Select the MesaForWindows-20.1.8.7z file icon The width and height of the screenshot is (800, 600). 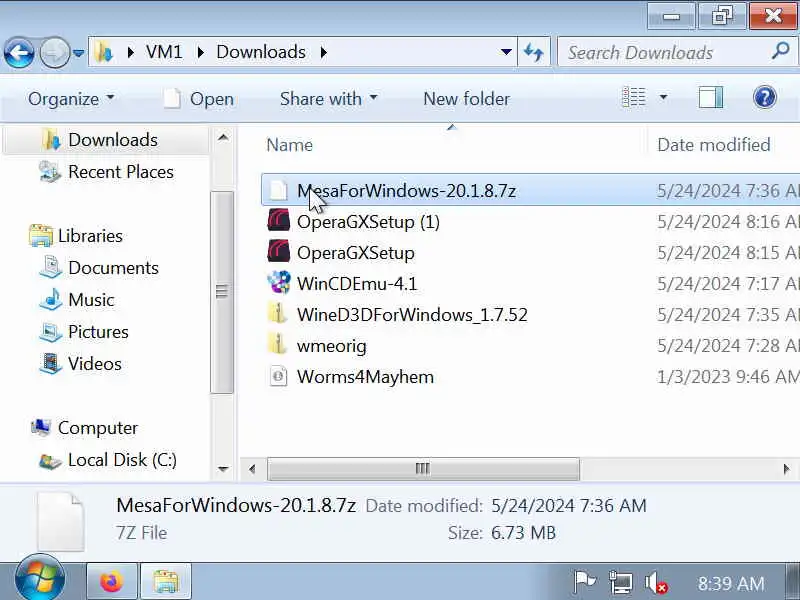(278, 190)
